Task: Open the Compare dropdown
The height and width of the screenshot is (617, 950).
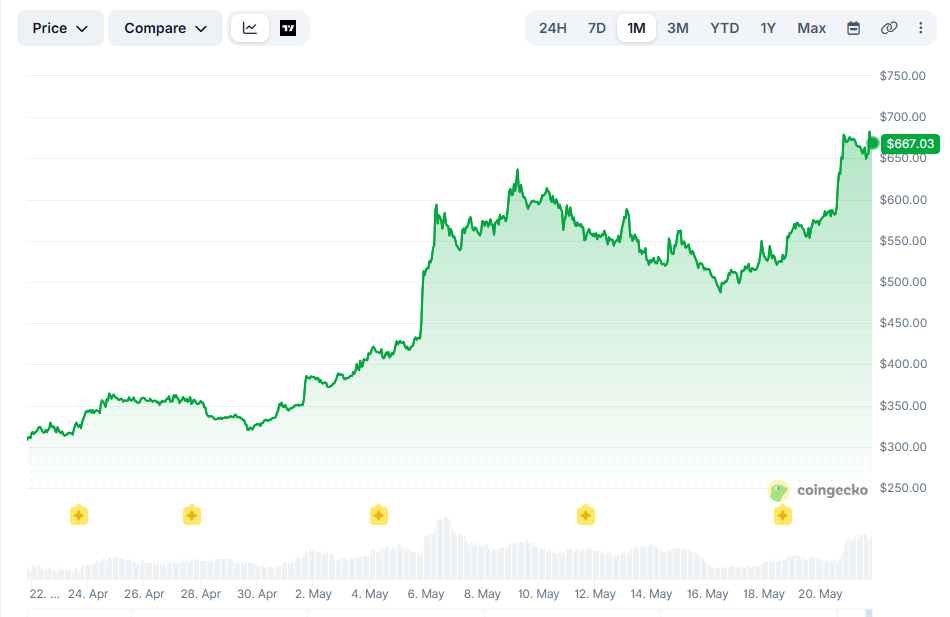Action: (x=165, y=28)
